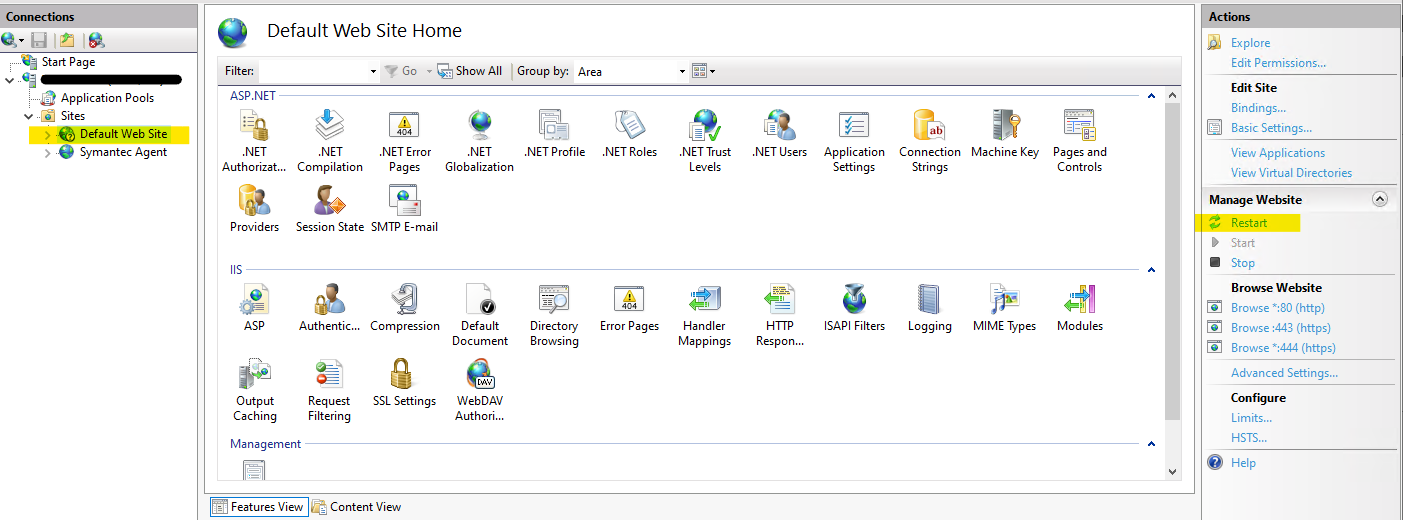Switch to the Features View tab
This screenshot has height=520, width=1403.
[258, 507]
